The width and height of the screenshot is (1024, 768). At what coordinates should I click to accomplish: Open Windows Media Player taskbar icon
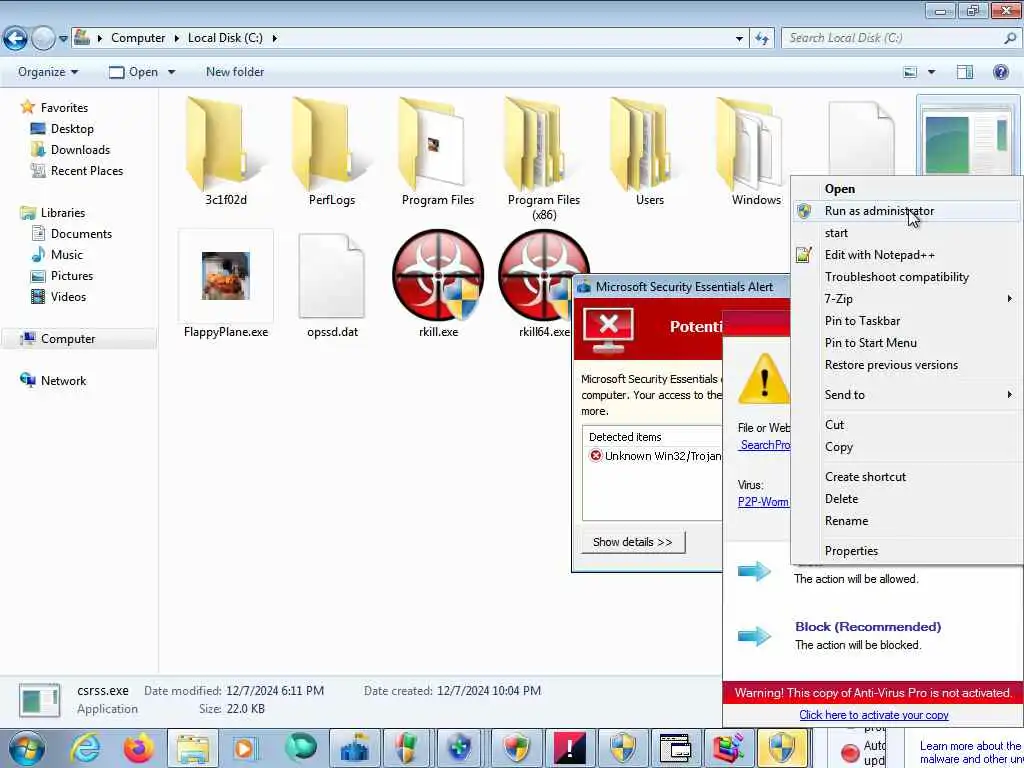(x=245, y=748)
